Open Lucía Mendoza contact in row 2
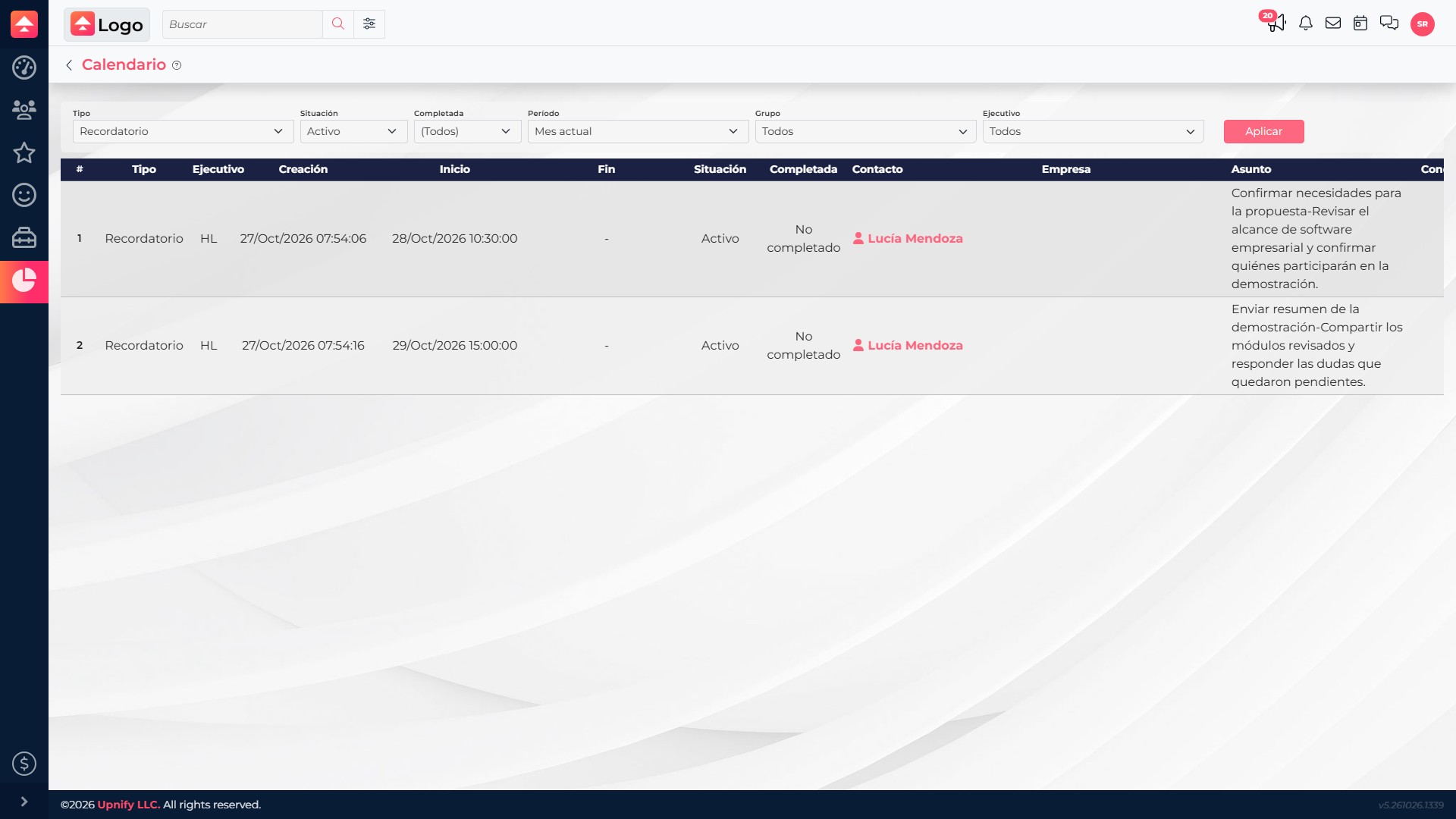This screenshot has width=1456, height=819. coord(908,345)
